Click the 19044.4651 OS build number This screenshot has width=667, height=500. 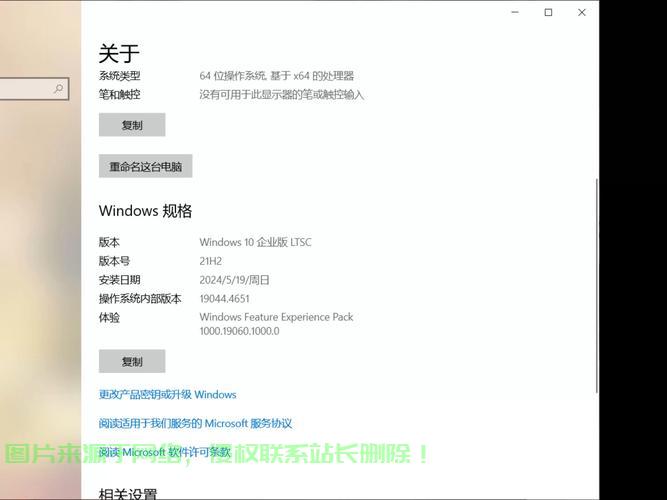tap(224, 298)
